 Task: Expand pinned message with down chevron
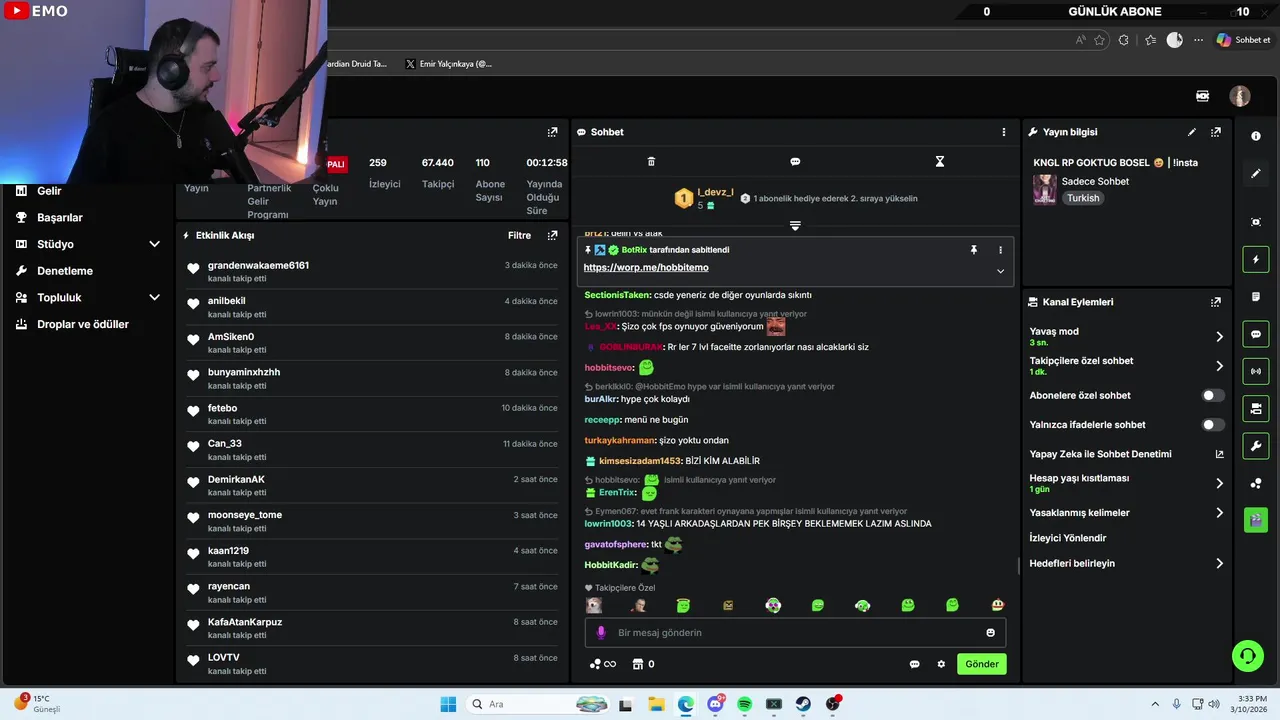[x=1000, y=271]
